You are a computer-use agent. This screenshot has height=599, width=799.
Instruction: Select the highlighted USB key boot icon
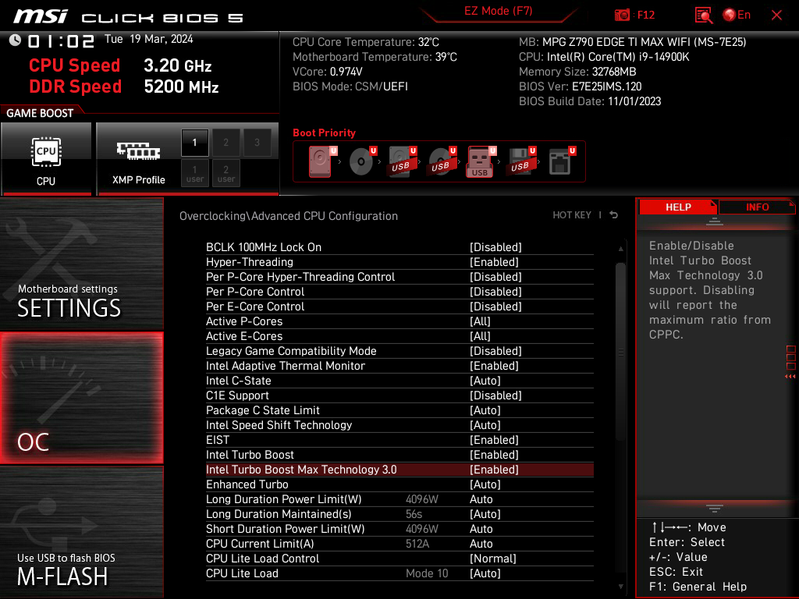point(481,161)
